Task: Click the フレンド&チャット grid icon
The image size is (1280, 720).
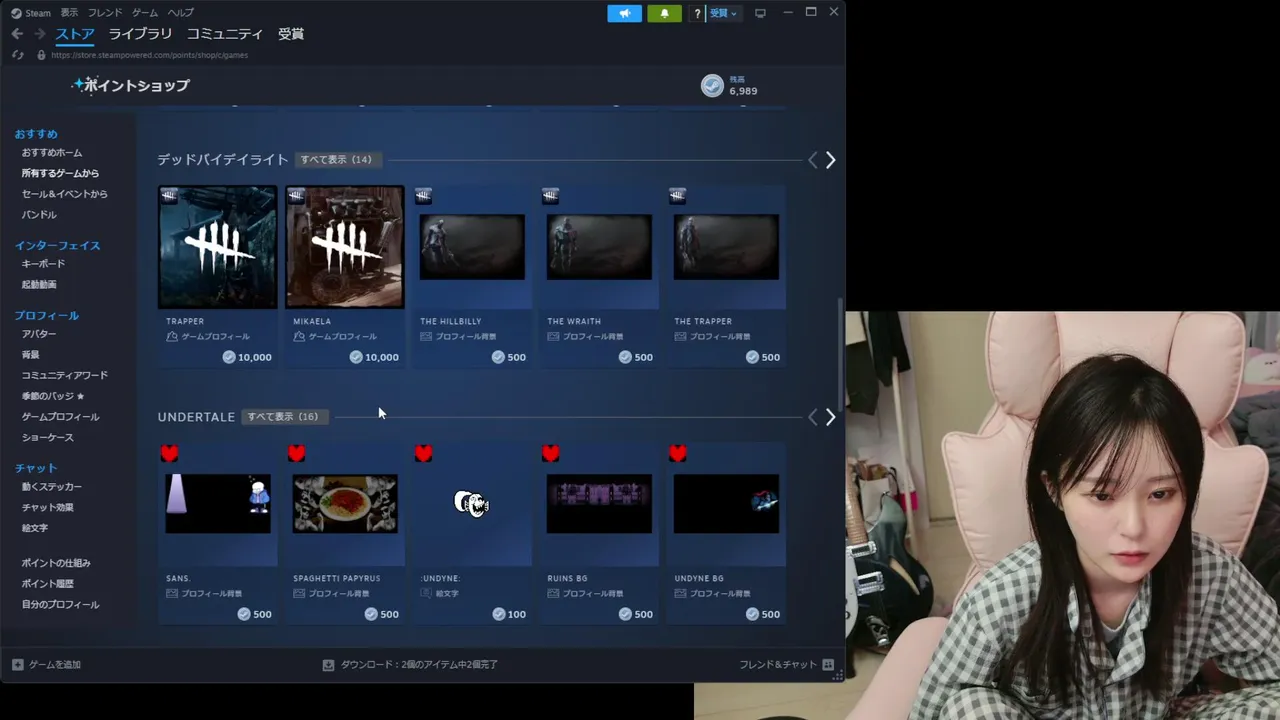Action: 828,664
